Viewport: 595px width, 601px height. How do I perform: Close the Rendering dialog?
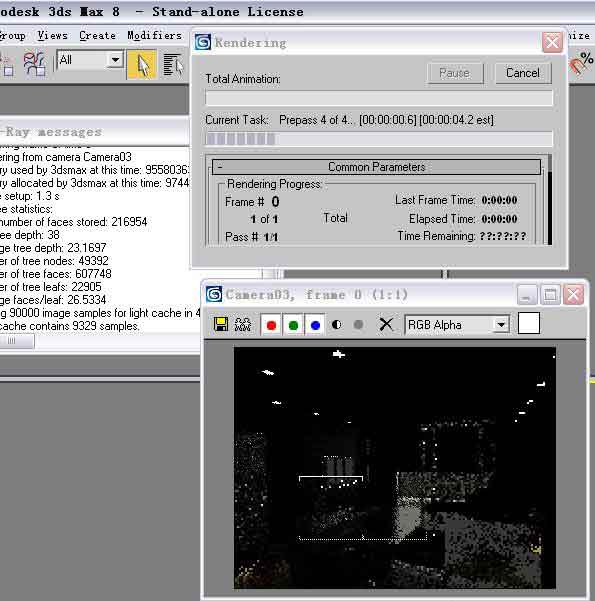(552, 42)
